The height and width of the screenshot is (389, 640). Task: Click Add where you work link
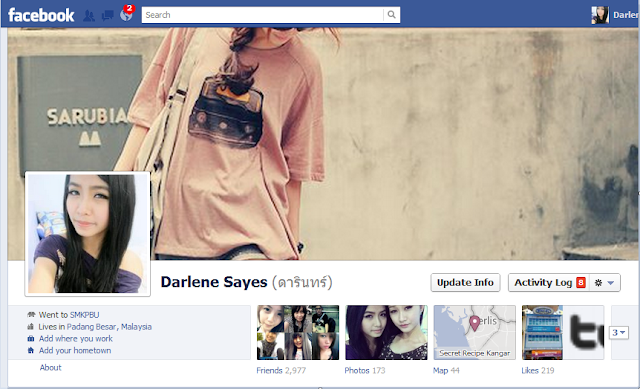point(76,338)
